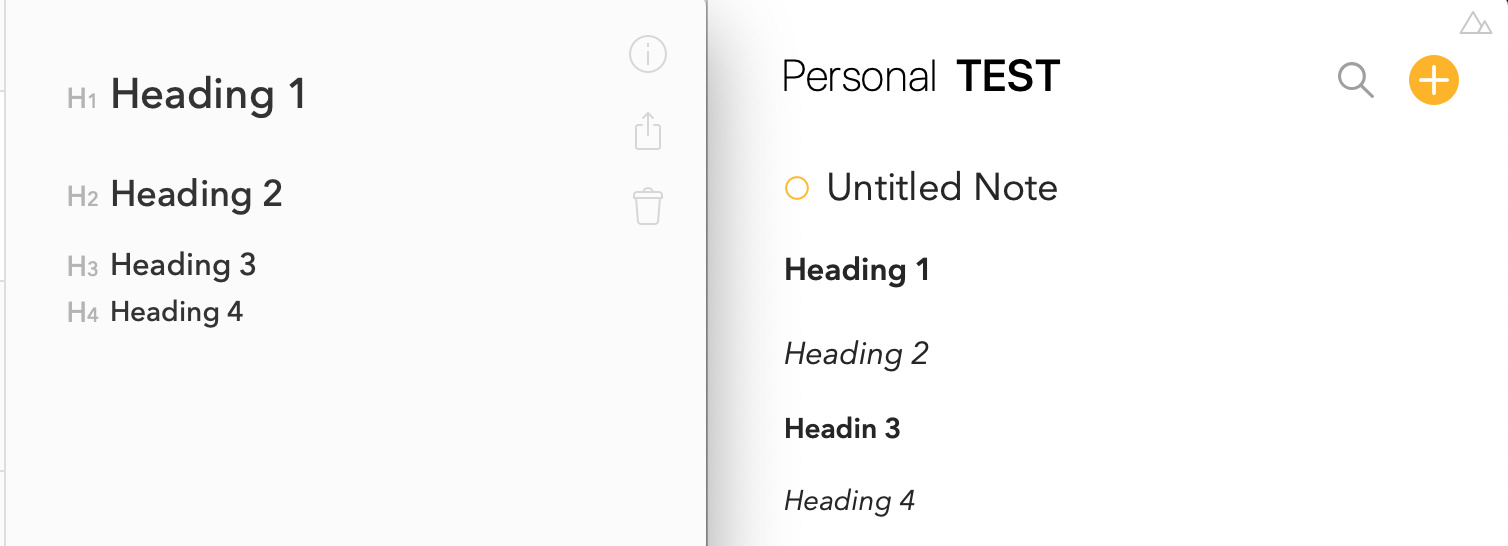The image size is (1508, 546).
Task: Jump to Heading 1 in the outline
Action: (208, 95)
